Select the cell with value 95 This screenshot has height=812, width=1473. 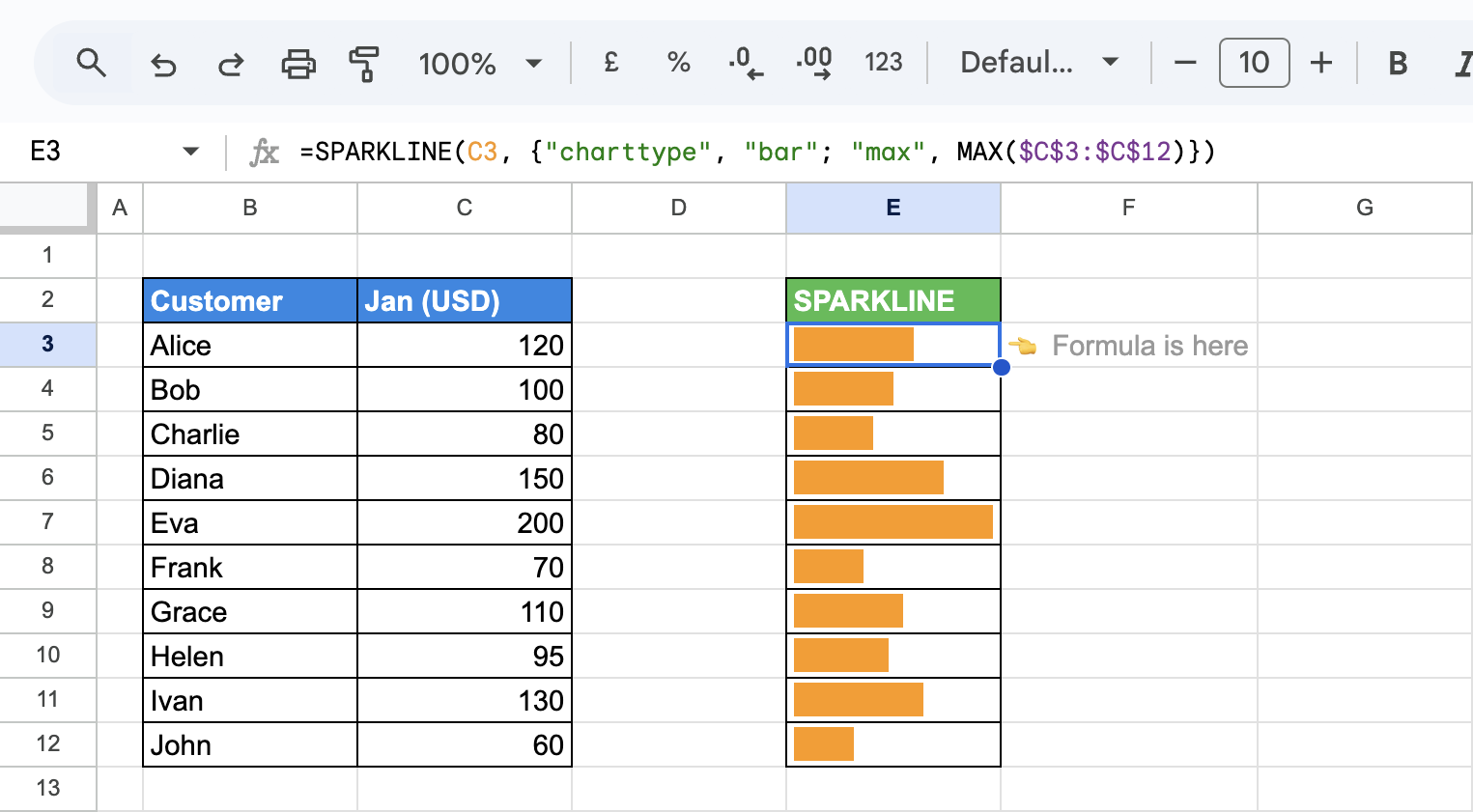[465, 656]
